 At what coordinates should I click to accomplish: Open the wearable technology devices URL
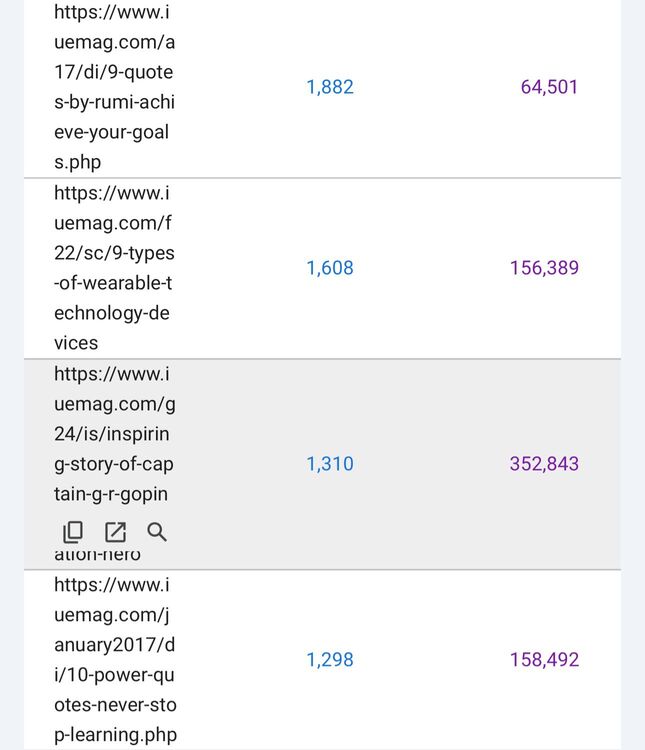tap(114, 268)
